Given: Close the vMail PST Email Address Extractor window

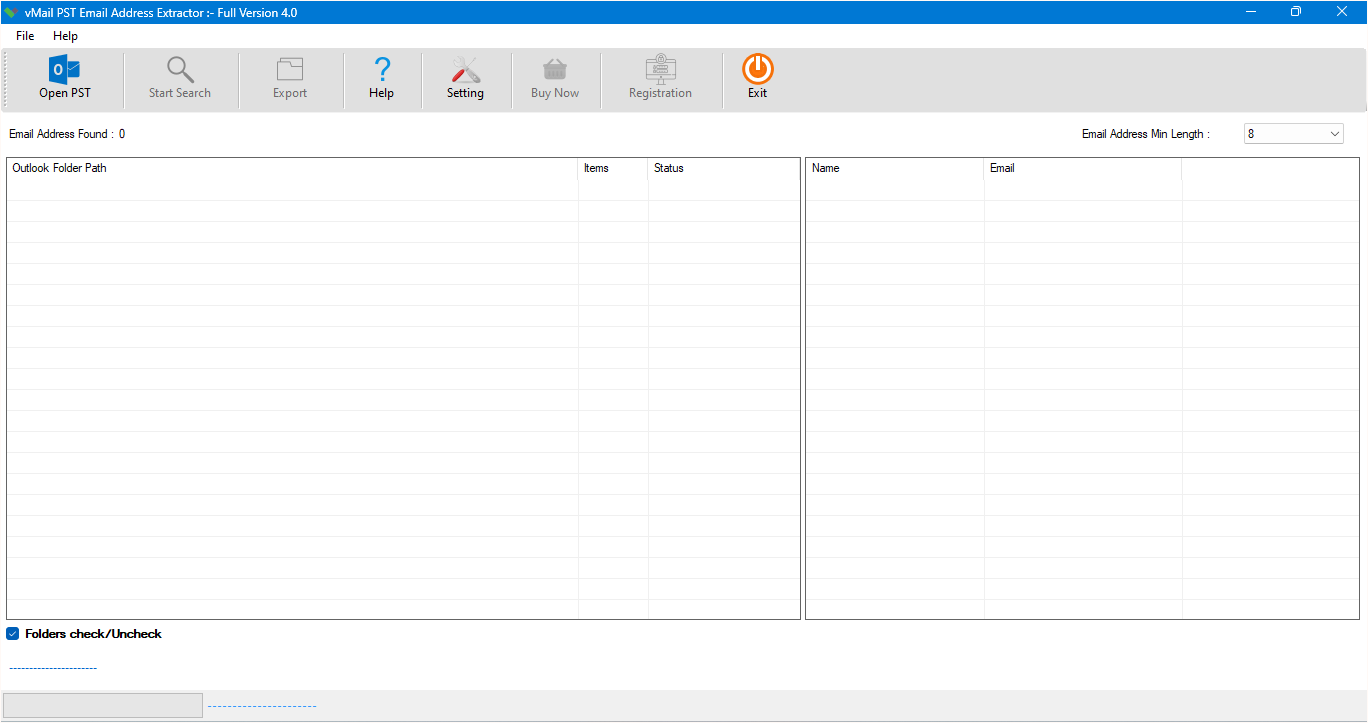Looking at the screenshot, I should (x=1342, y=12).
